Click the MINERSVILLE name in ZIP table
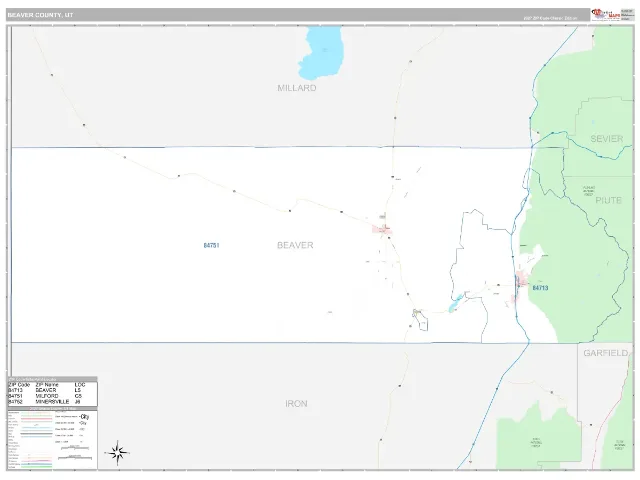Viewport: 640px width, 480px height. point(52,402)
